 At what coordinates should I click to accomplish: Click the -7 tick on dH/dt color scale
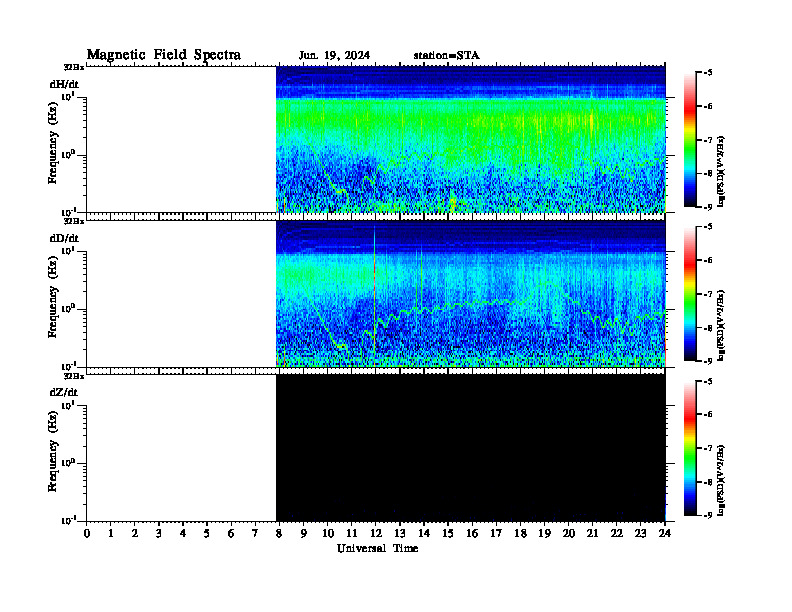pyautogui.click(x=708, y=140)
